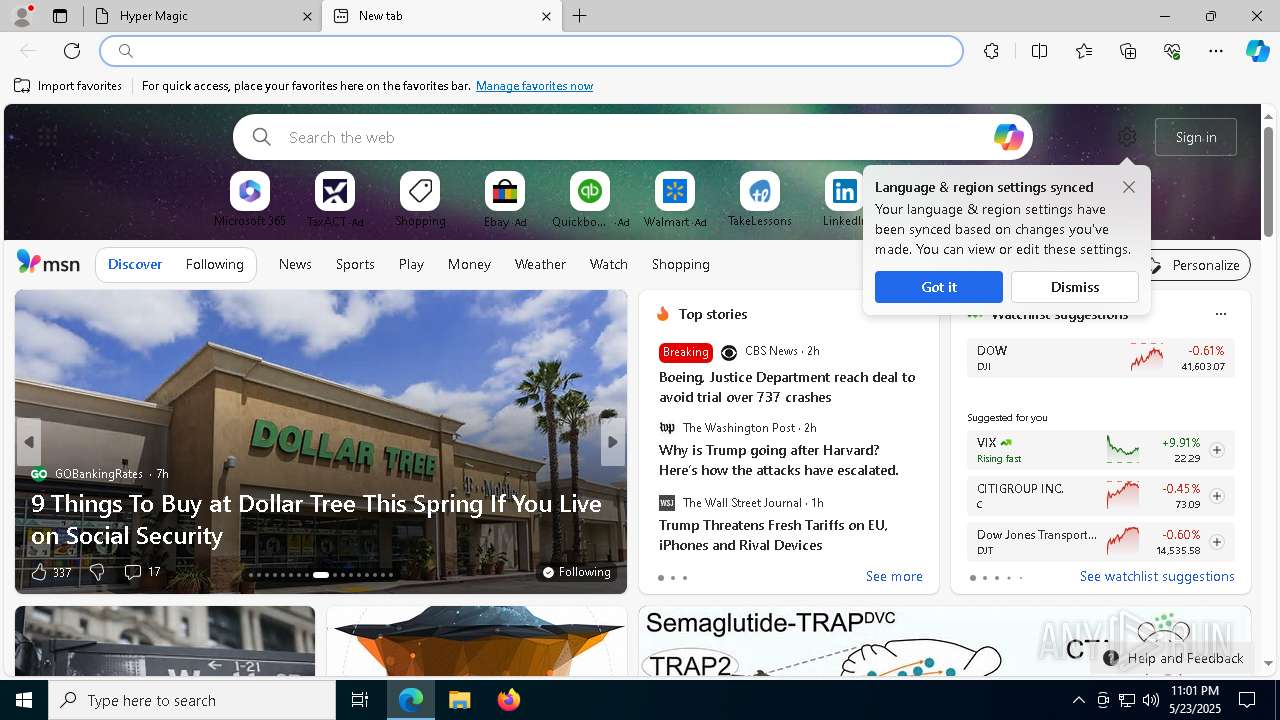Open Settings and more ellipsis
The height and width of the screenshot is (720, 1280).
[1216, 51]
